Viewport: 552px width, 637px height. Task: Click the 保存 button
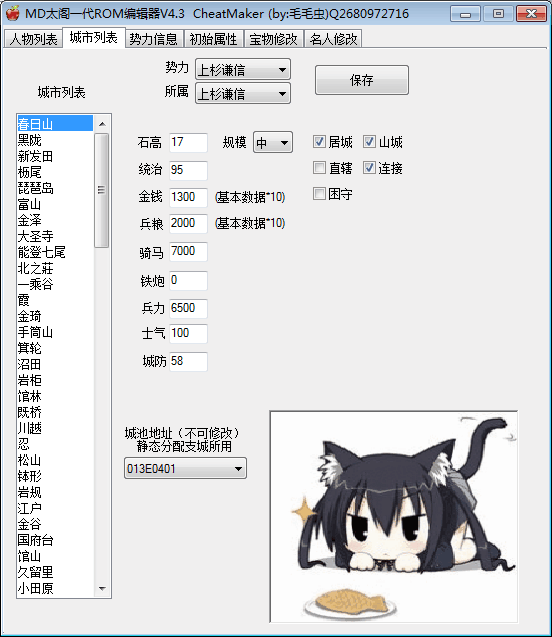tap(362, 80)
